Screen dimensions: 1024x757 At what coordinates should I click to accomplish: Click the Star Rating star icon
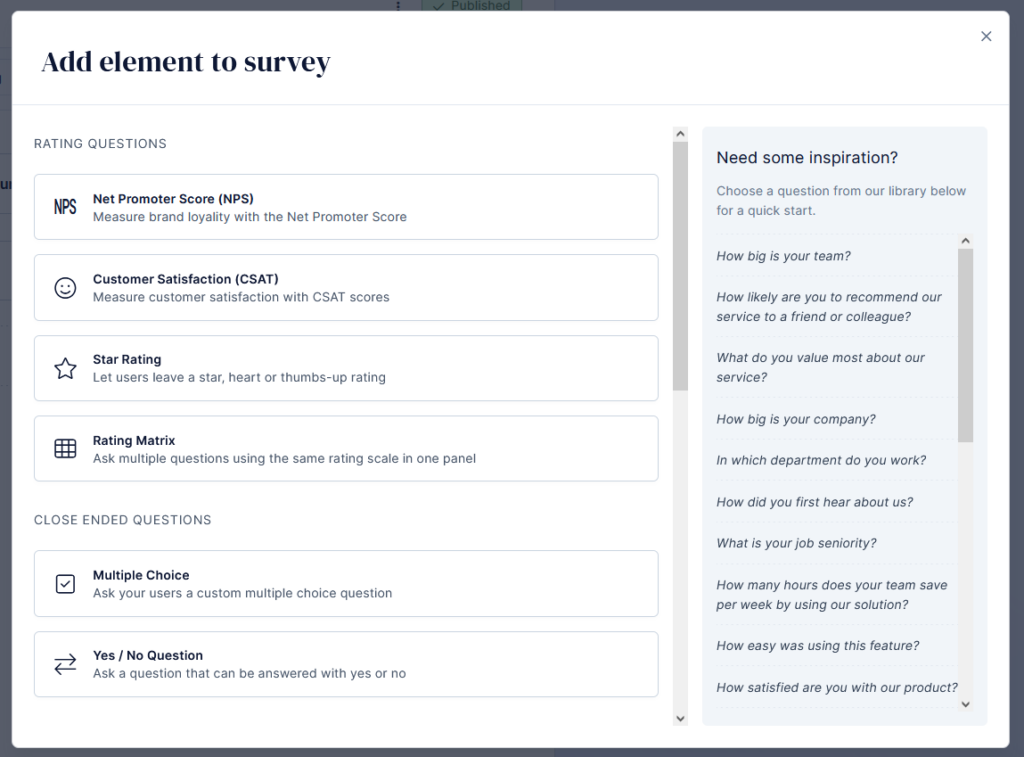pyautogui.click(x=65, y=368)
